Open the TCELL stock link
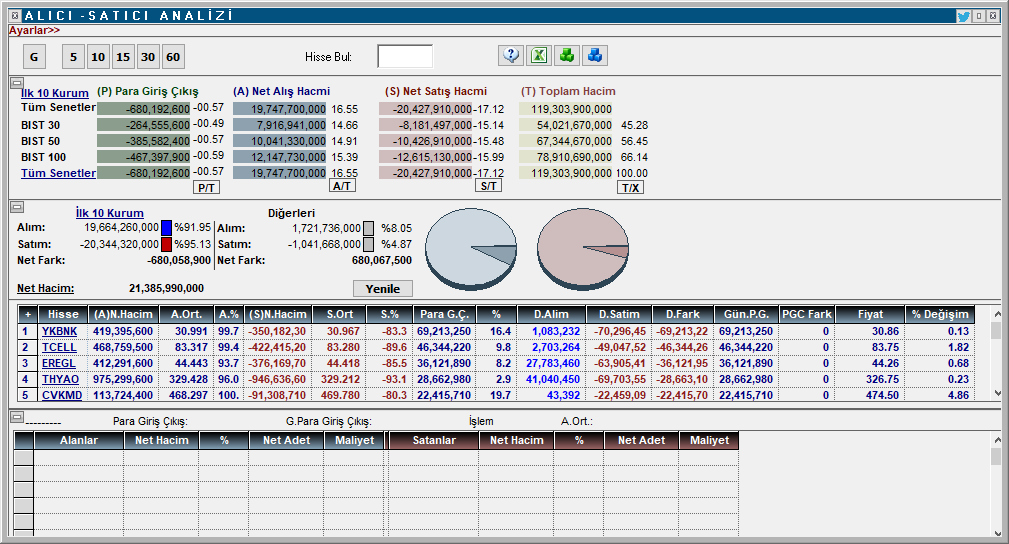 [59, 347]
